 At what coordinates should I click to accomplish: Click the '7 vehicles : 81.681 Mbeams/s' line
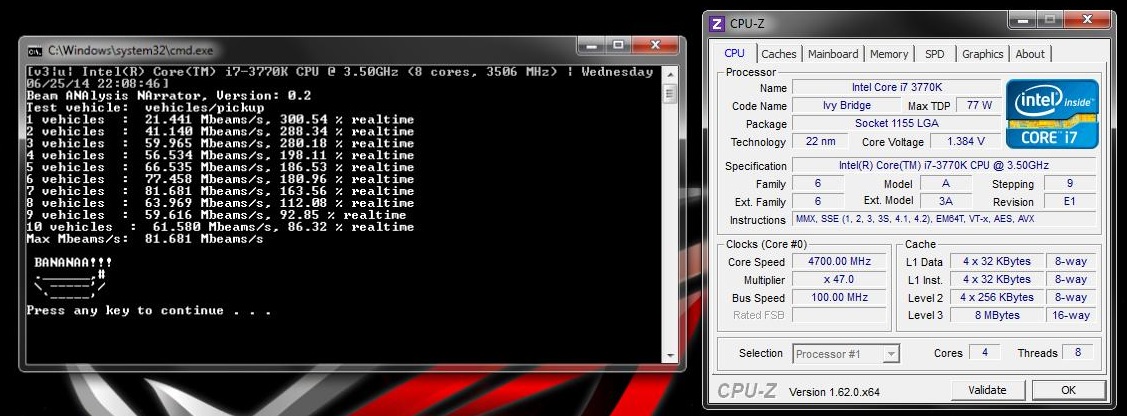pos(220,191)
